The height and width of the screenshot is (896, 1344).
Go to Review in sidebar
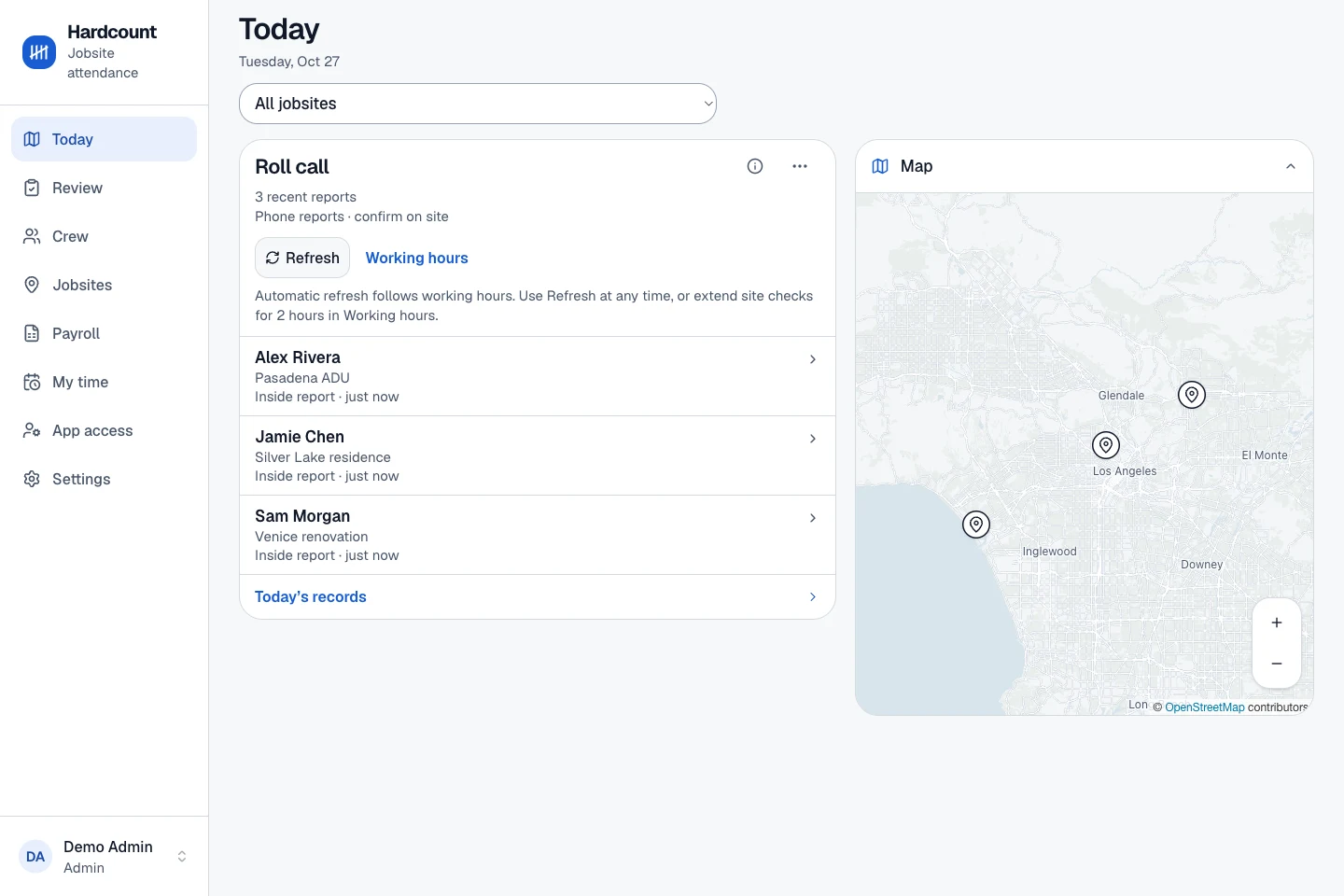tap(104, 188)
